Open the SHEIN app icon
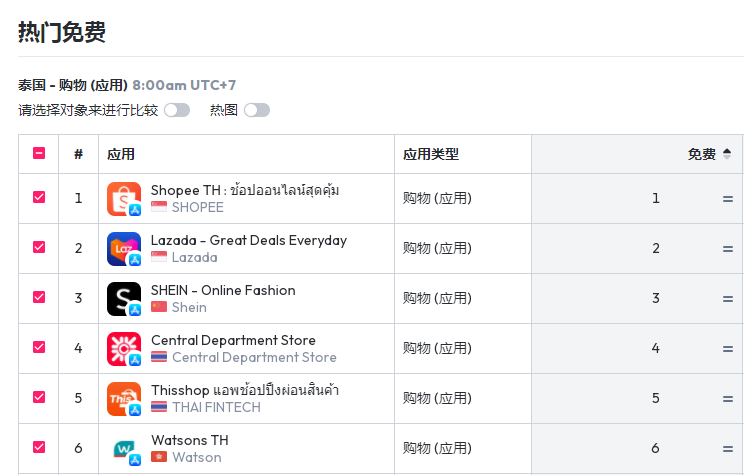Screen dimensions: 744x475 point(124,299)
